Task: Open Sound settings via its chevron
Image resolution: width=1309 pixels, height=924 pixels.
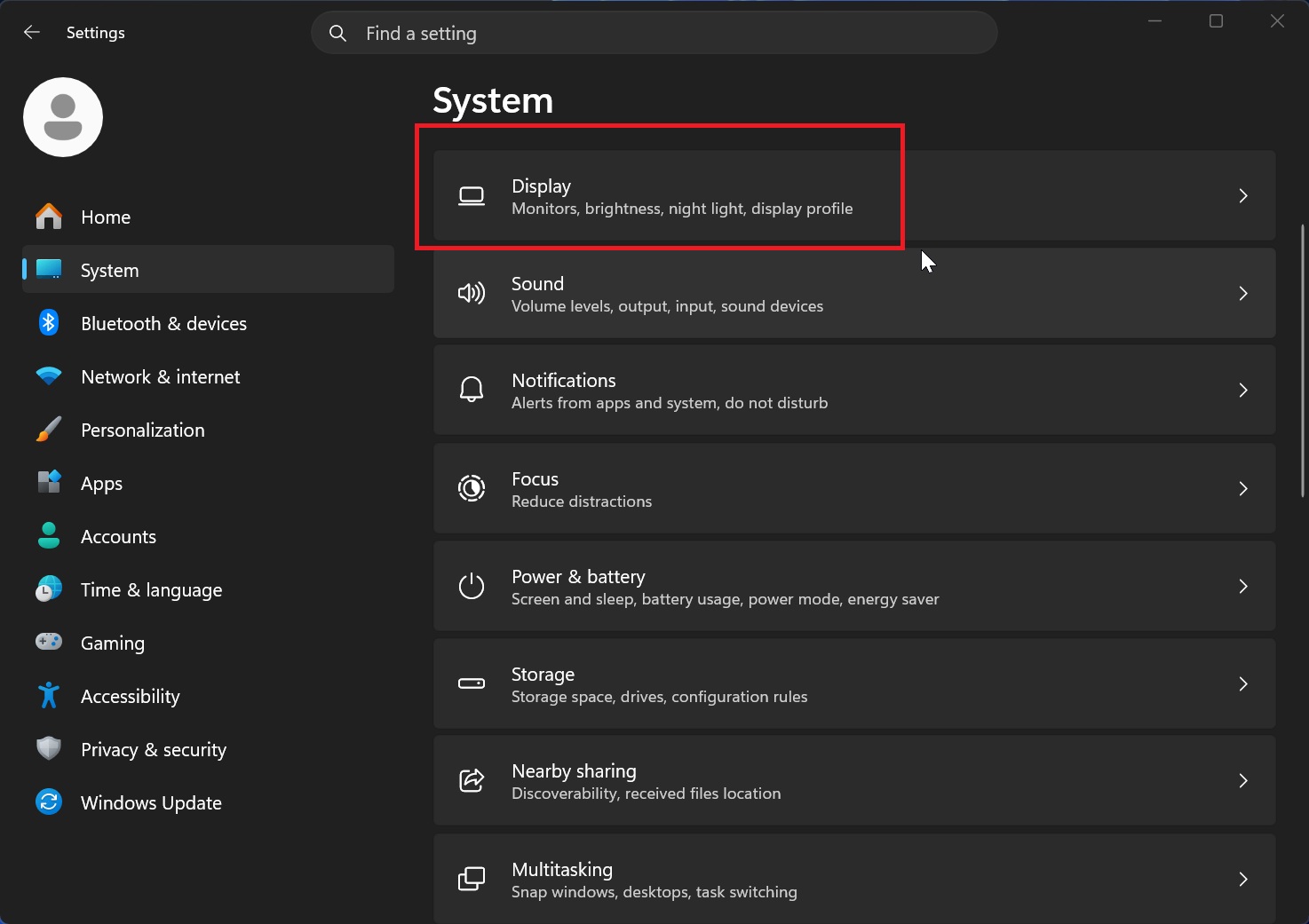Action: tap(1243, 293)
